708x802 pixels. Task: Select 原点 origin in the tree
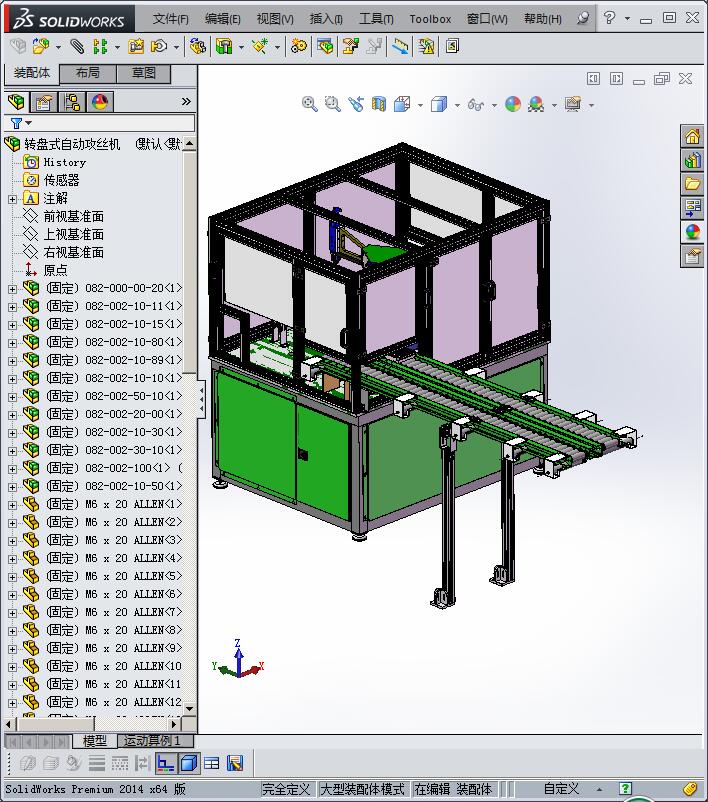[x=55, y=270]
